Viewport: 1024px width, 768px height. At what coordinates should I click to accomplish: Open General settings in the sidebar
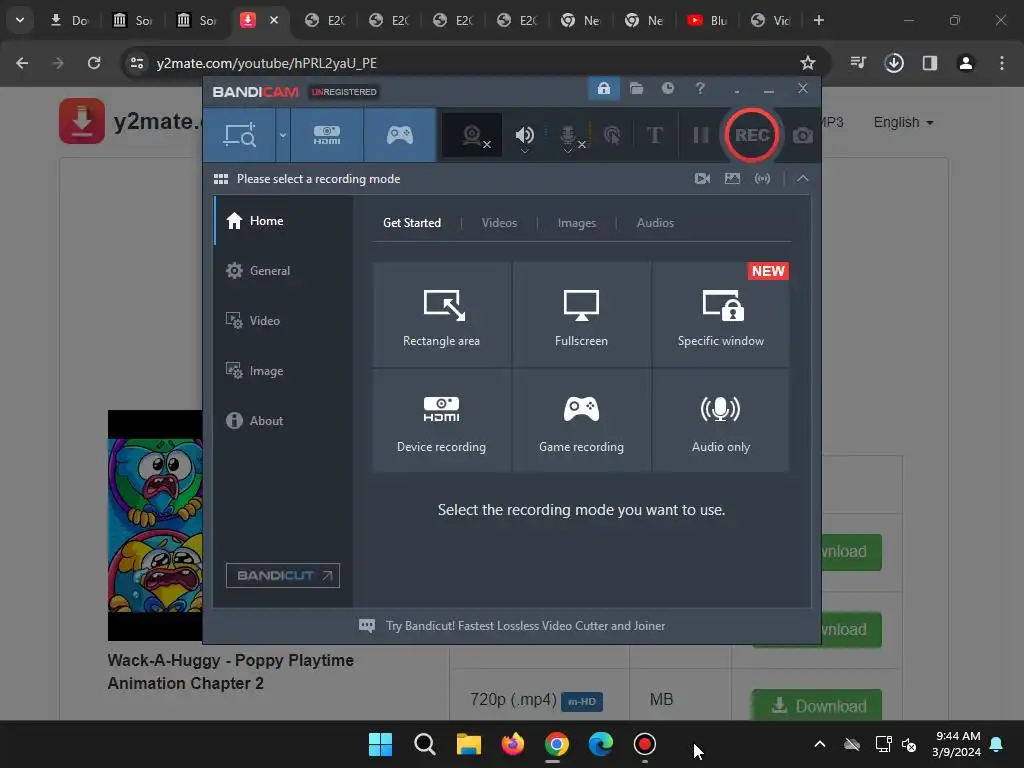[x=283, y=270]
